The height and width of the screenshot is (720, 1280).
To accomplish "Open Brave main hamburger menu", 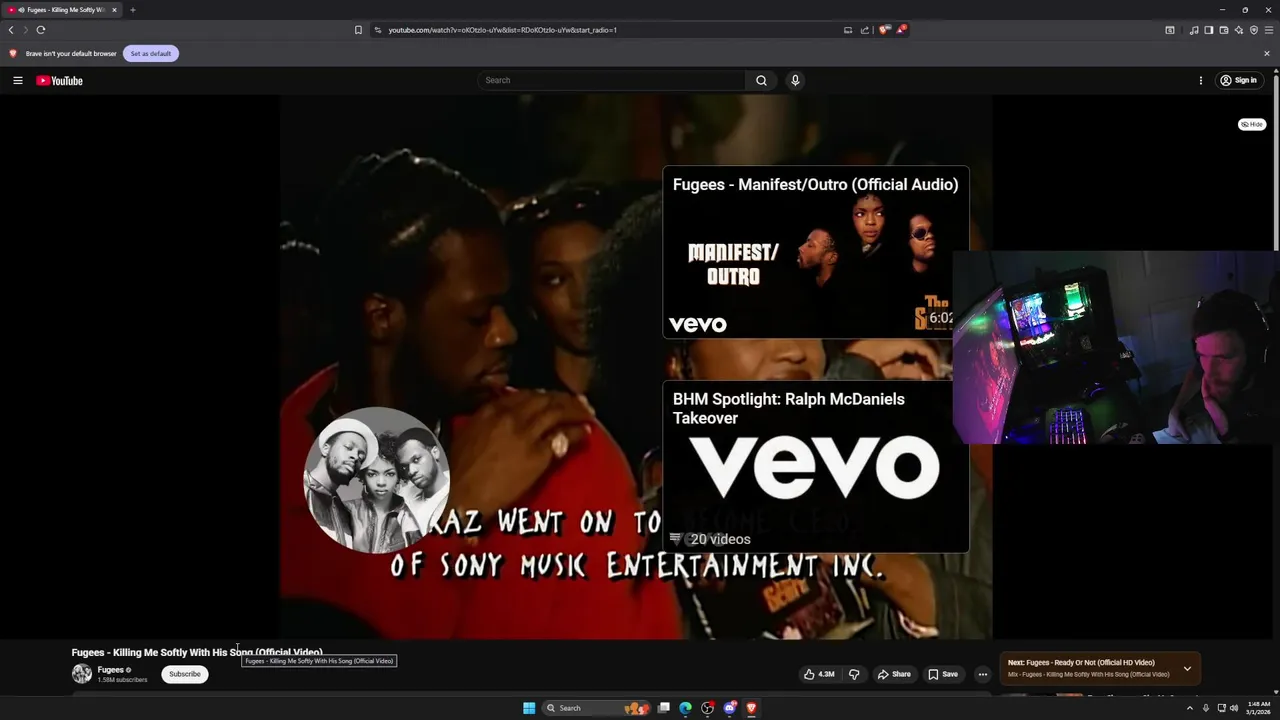I will tap(1269, 30).
